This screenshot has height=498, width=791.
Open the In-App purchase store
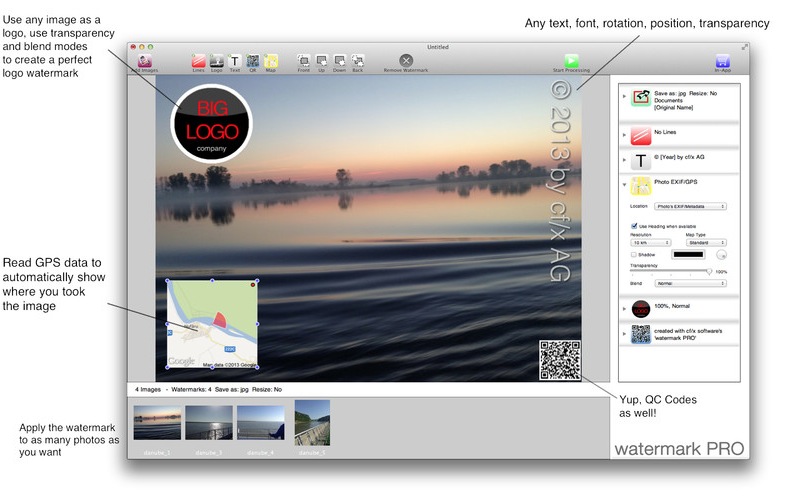[722, 62]
